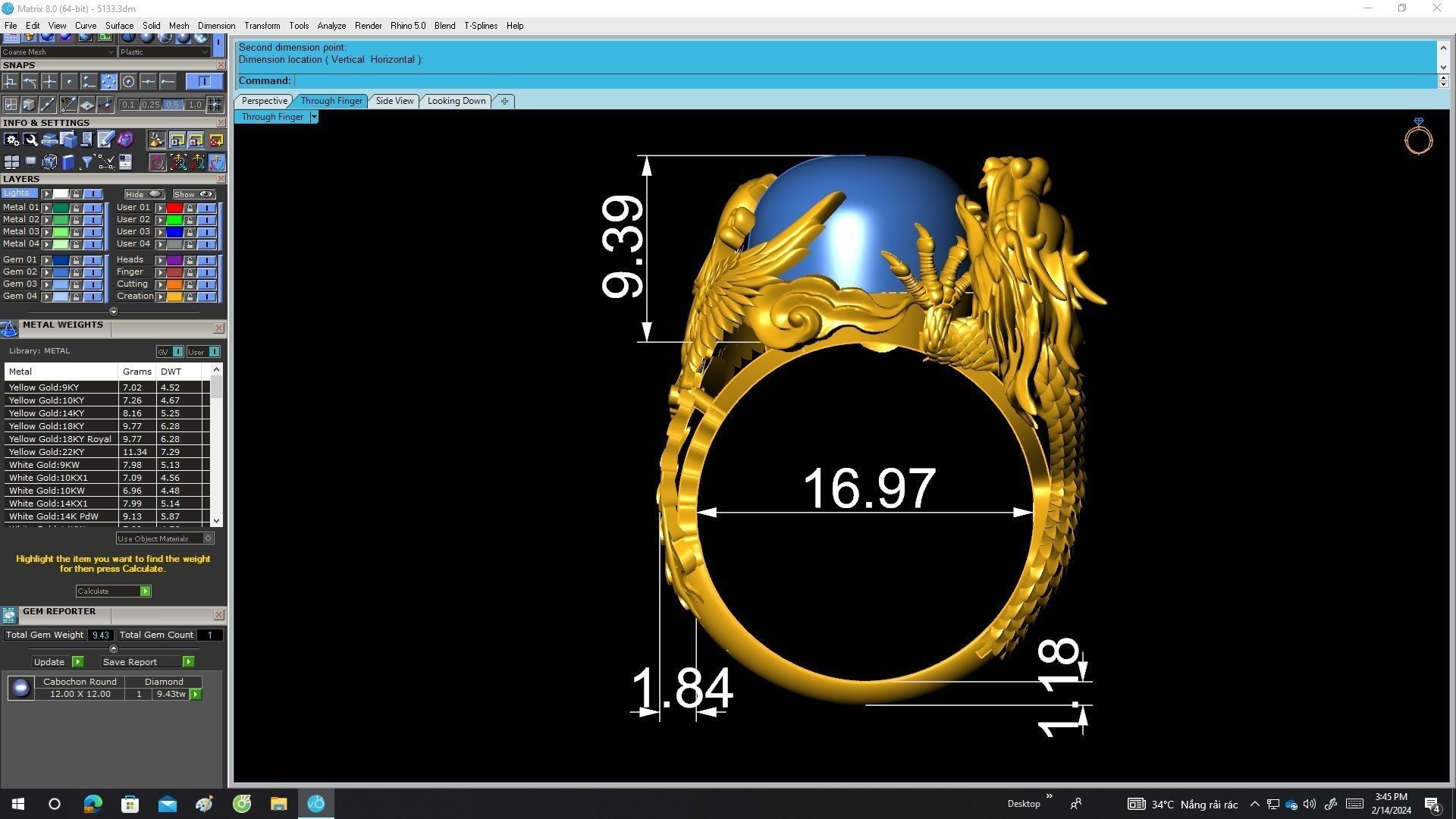
Task: Click the red X history icon
Action: pyautogui.click(x=216, y=141)
